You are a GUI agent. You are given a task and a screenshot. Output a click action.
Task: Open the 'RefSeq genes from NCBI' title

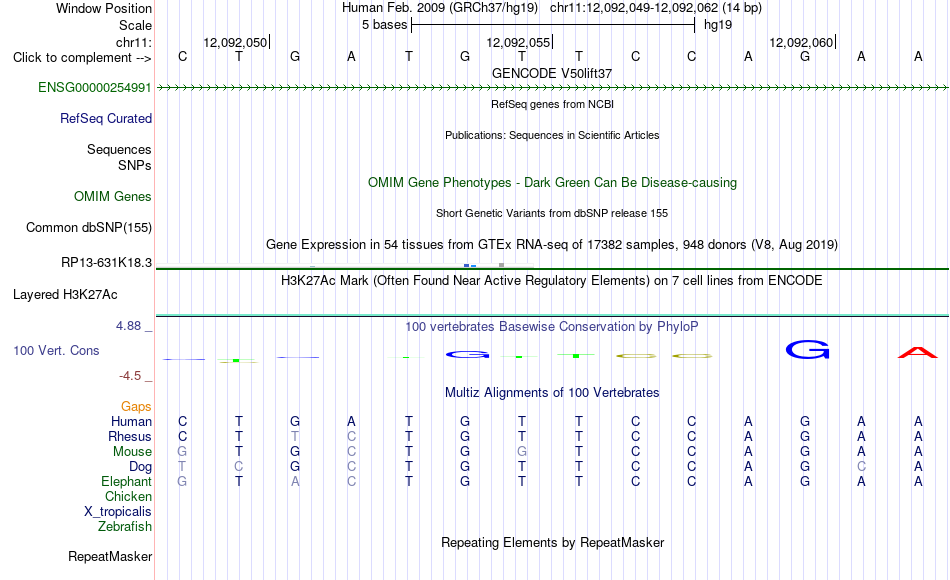[x=553, y=104]
